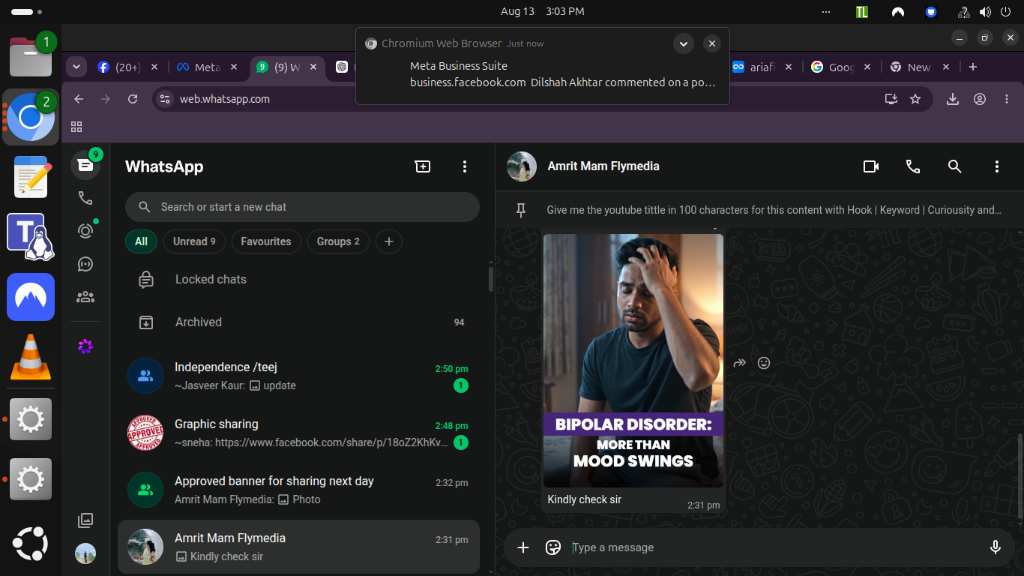Select the Groups 2 filter chip
Image resolution: width=1024 pixels, height=576 pixels.
point(338,242)
